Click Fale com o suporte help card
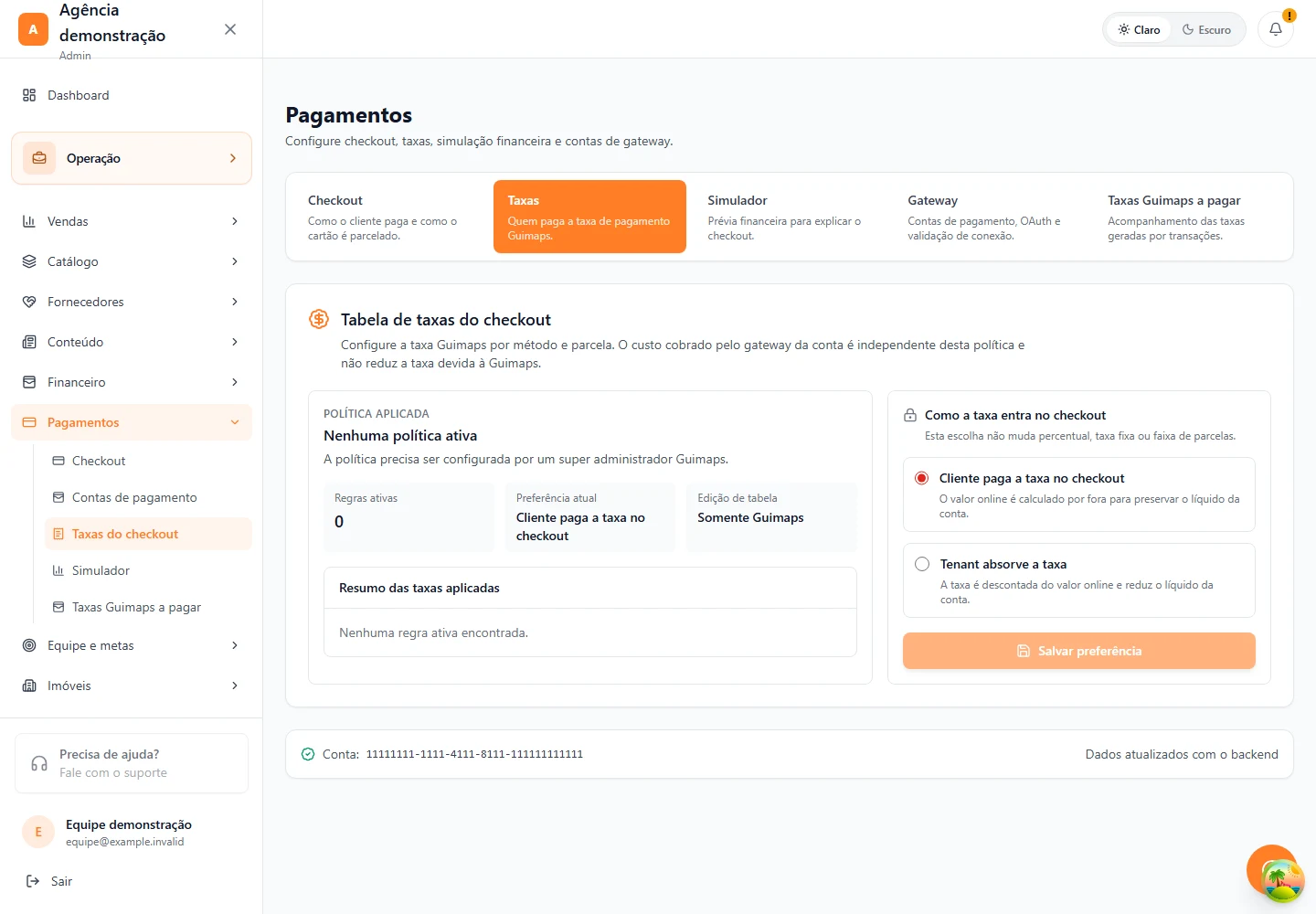Viewport: 1316px width, 914px height. coord(132,763)
